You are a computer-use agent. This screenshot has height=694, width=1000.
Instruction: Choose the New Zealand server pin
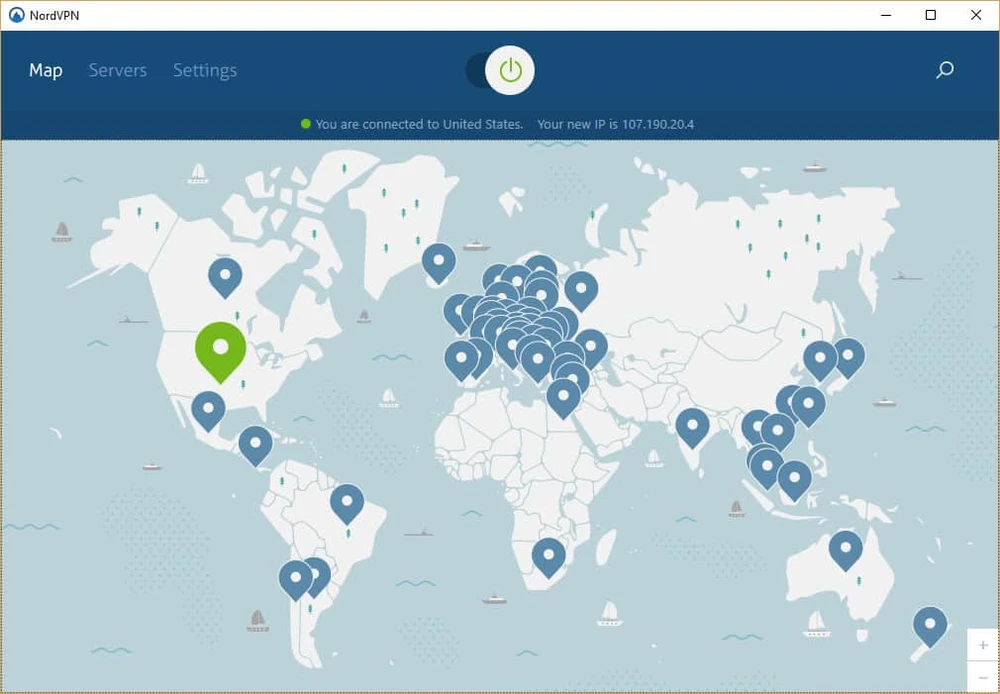(930, 624)
